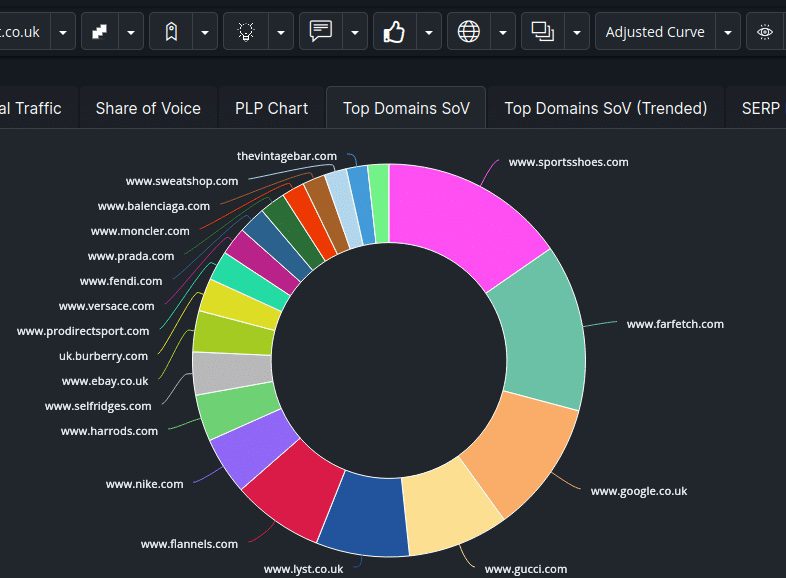Select the Top Domains SoV (Trended) tab
The image size is (786, 578).
click(605, 108)
